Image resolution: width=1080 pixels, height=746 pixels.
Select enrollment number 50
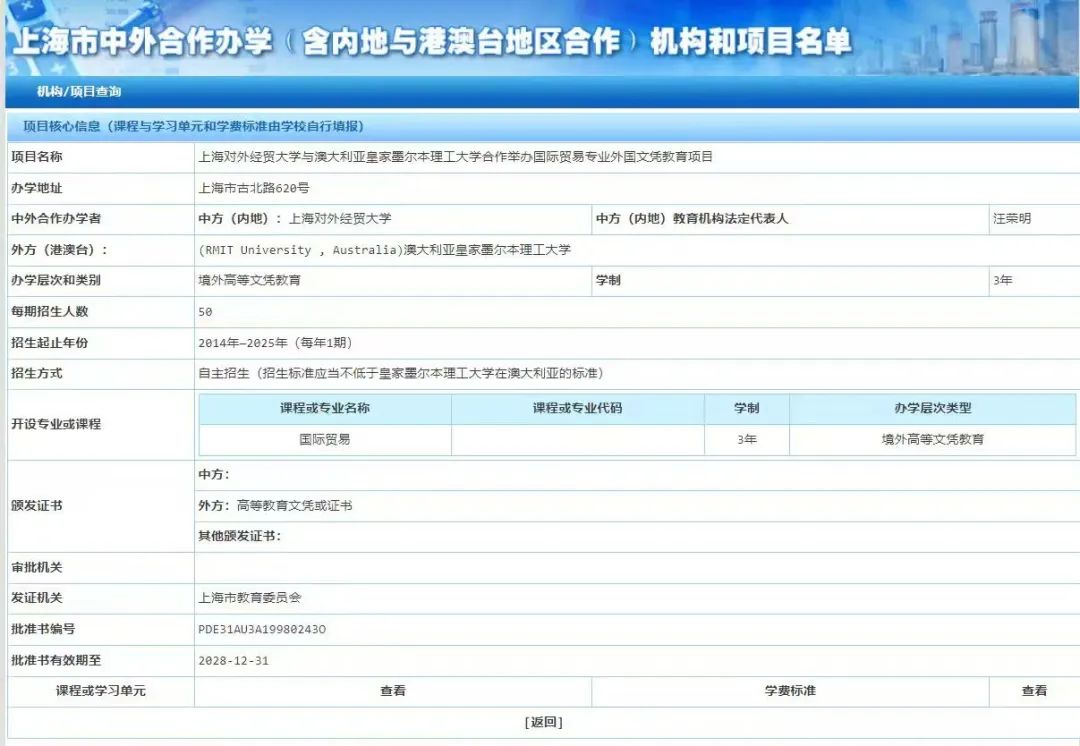point(205,311)
